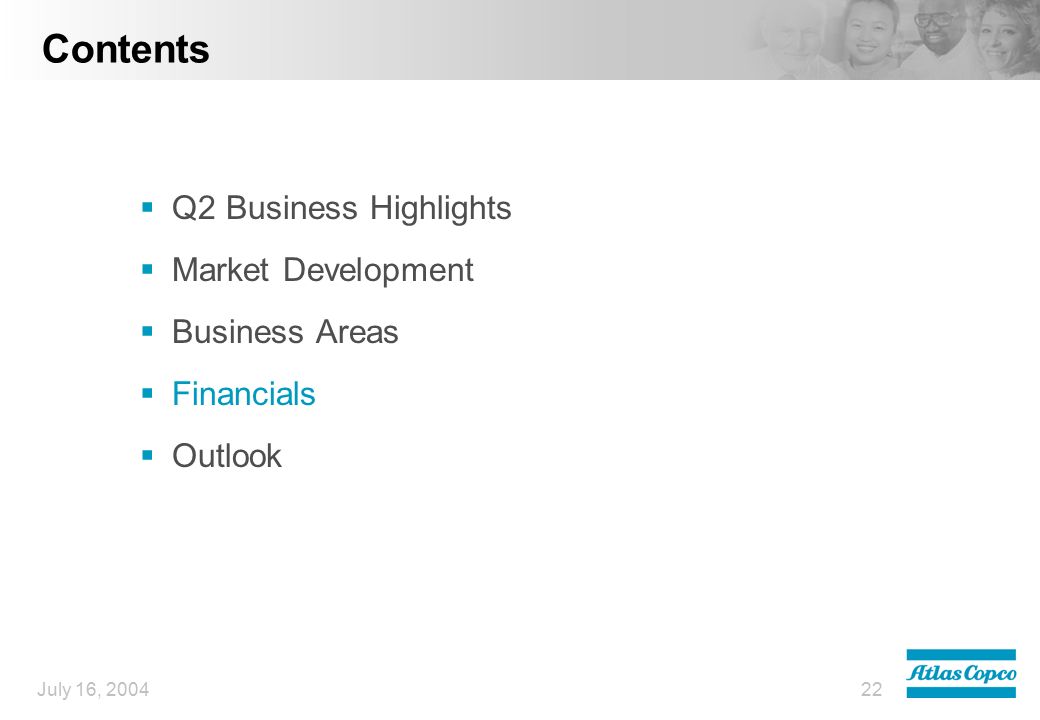
Task: Click the bullet beside Q2 Business Highlights
Action: coord(147,208)
